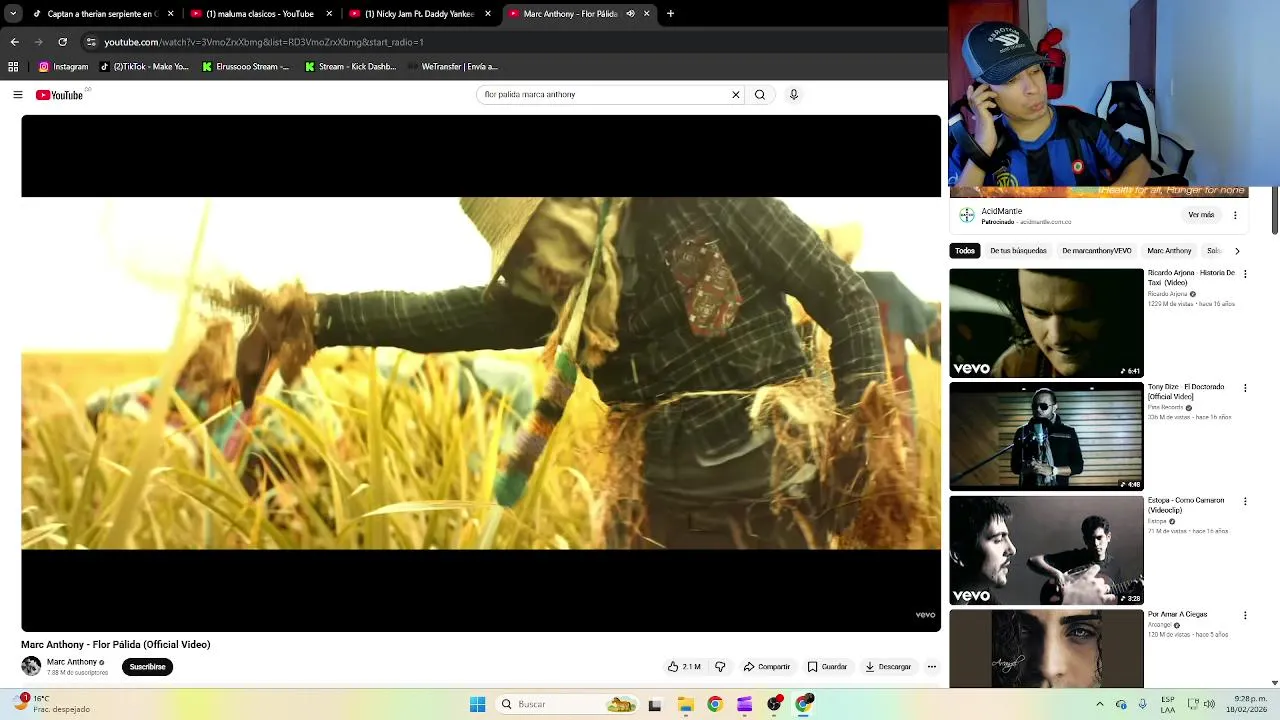Switch to the maluma clasicos YouTube tab

pyautogui.click(x=261, y=14)
